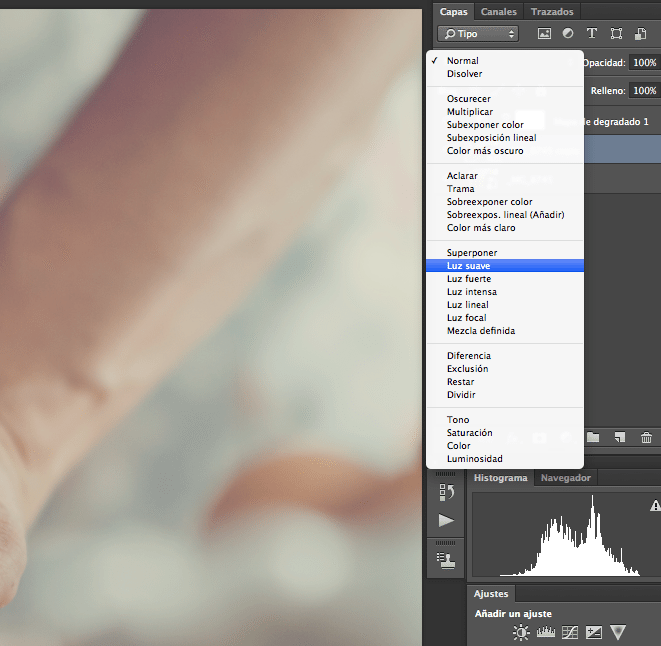Click the histogram graph display
Viewport: 661px width, 646px height.
[x=567, y=534]
